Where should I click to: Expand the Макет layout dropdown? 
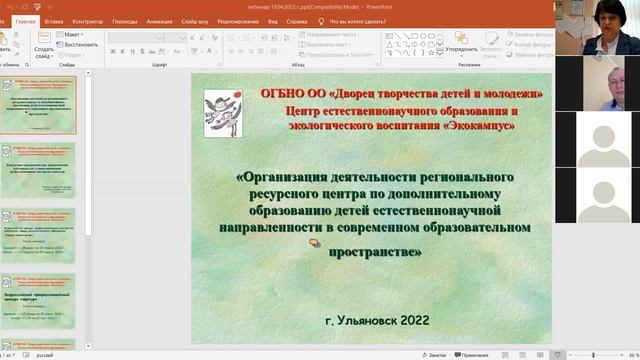[x=70, y=34]
